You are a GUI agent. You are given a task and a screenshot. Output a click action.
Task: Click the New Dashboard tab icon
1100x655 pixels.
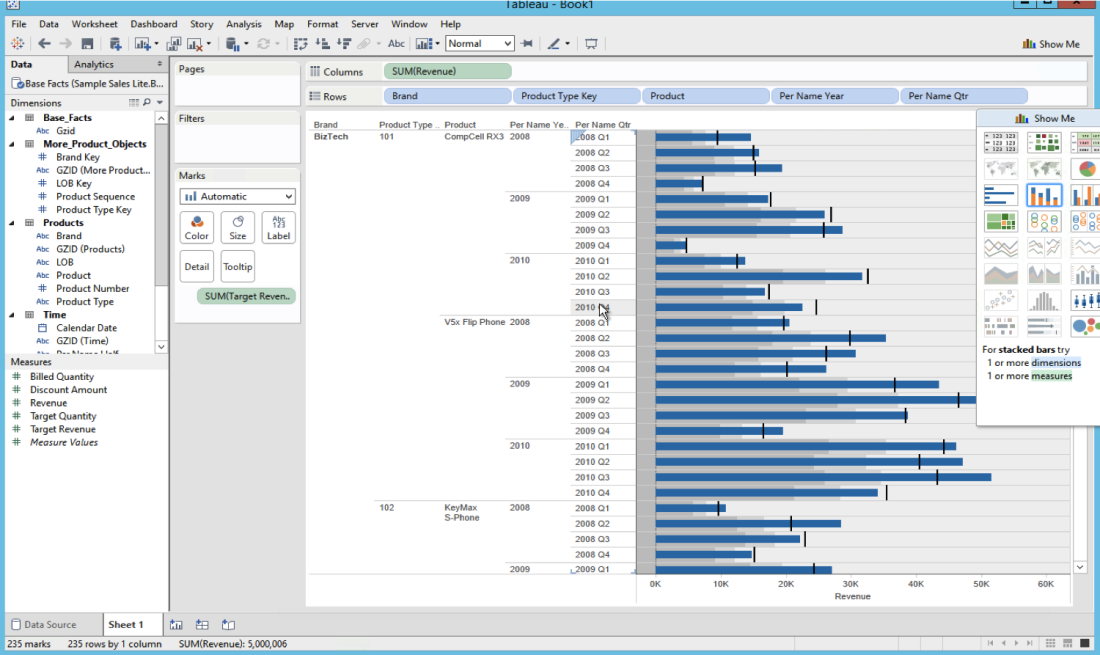202,624
